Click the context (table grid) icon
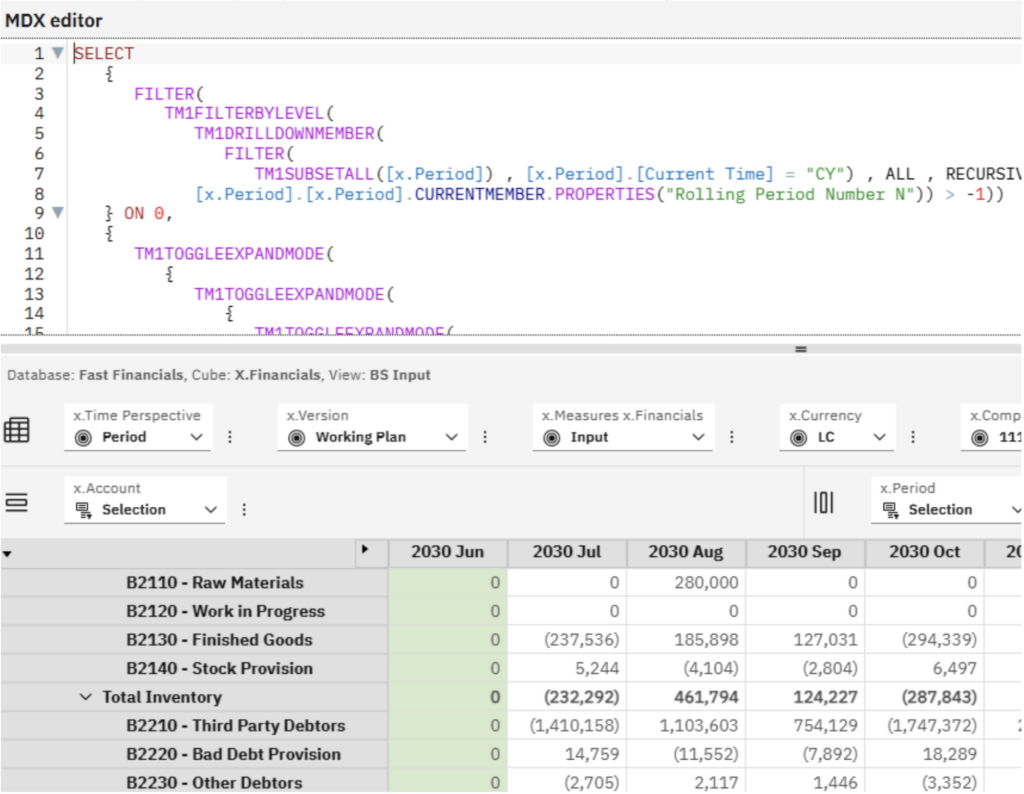 click(x=17, y=431)
